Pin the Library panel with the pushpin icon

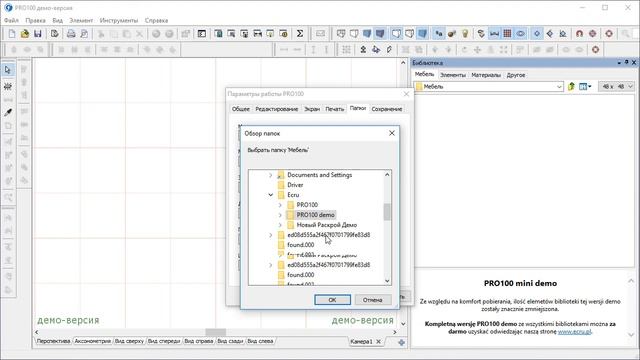pyautogui.click(x=626, y=62)
